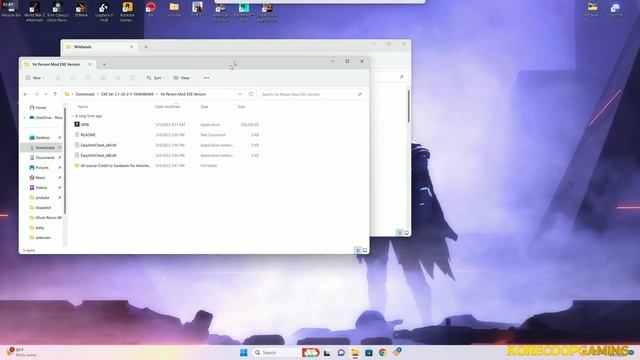Click the Back navigation arrow
640x360 pixels.
[x=26, y=94]
